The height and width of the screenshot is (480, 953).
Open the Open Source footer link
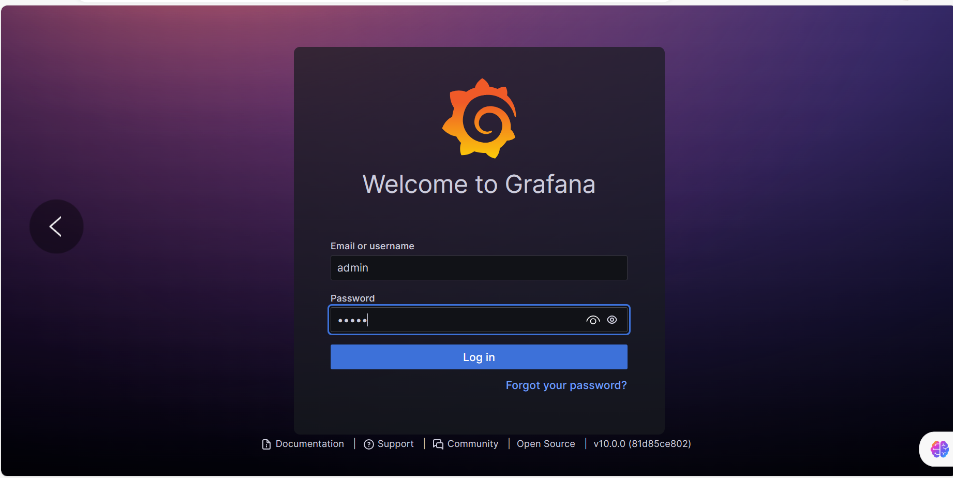click(x=546, y=444)
